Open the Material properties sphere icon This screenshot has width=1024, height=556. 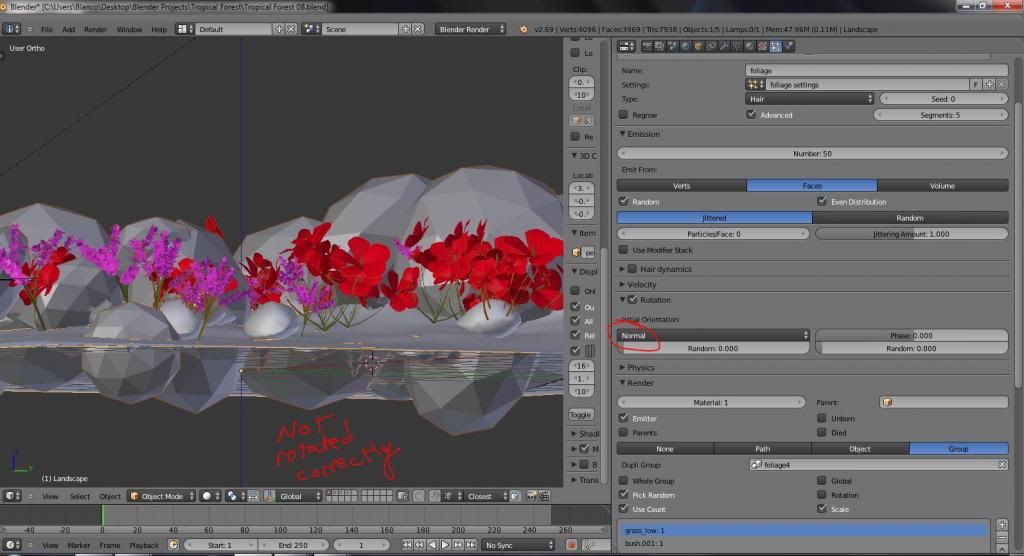(750, 46)
